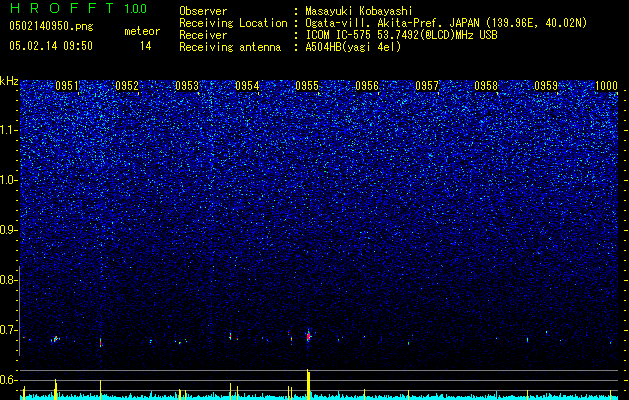
Task: Click the 0952 time marker
Action: 127,86
